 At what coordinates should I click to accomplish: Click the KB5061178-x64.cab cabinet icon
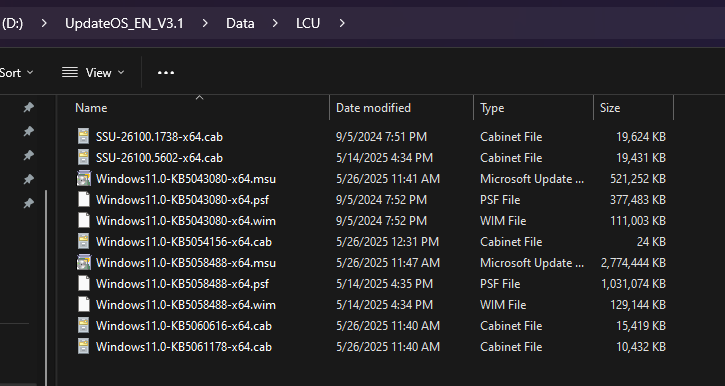pos(83,347)
